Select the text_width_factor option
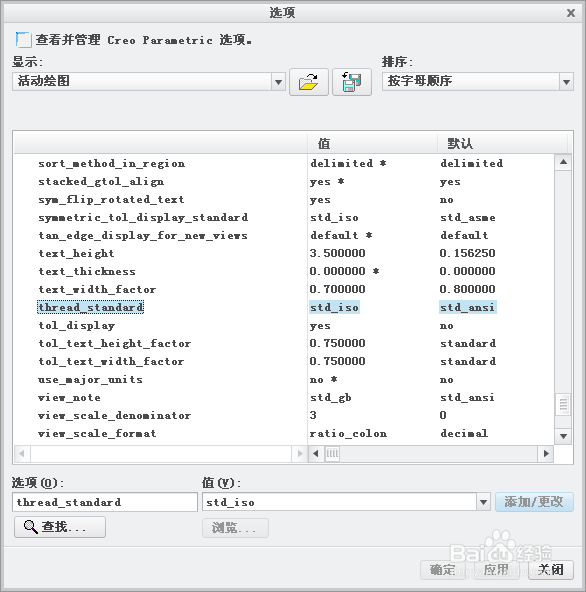This screenshot has width=586, height=592. (97, 290)
